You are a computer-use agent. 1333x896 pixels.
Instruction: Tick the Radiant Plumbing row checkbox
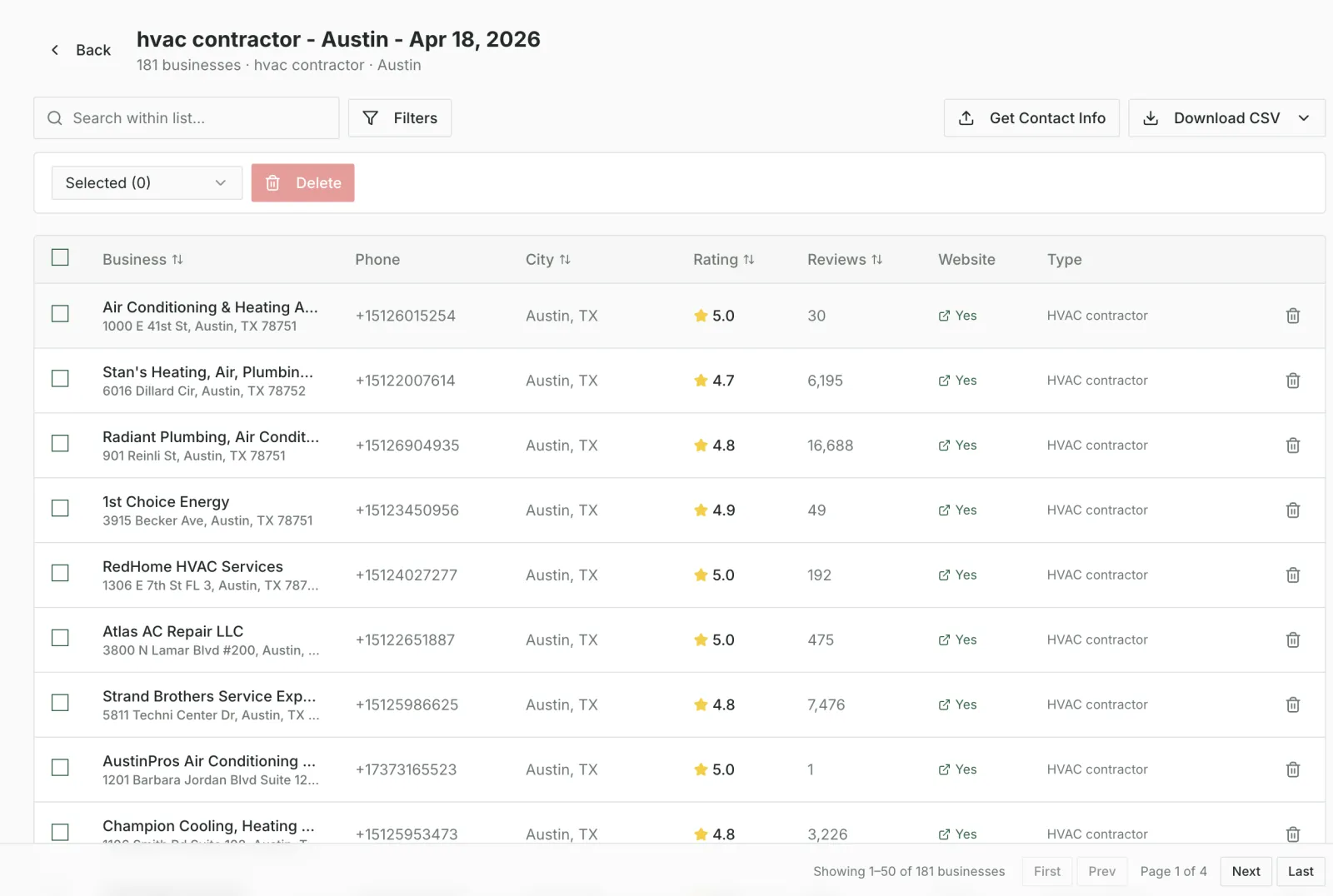pos(60,444)
